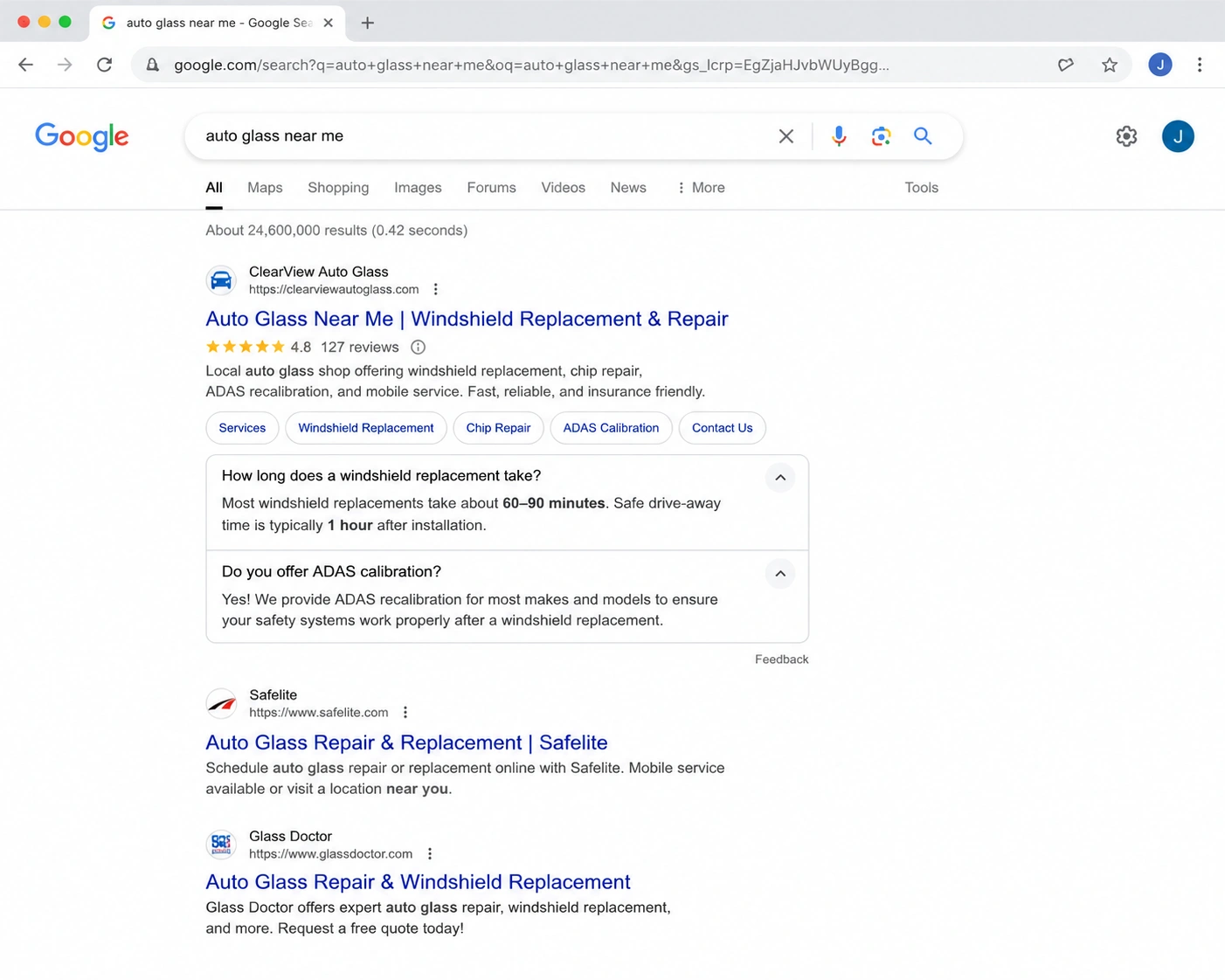Go back using the browser back arrow

[25, 65]
